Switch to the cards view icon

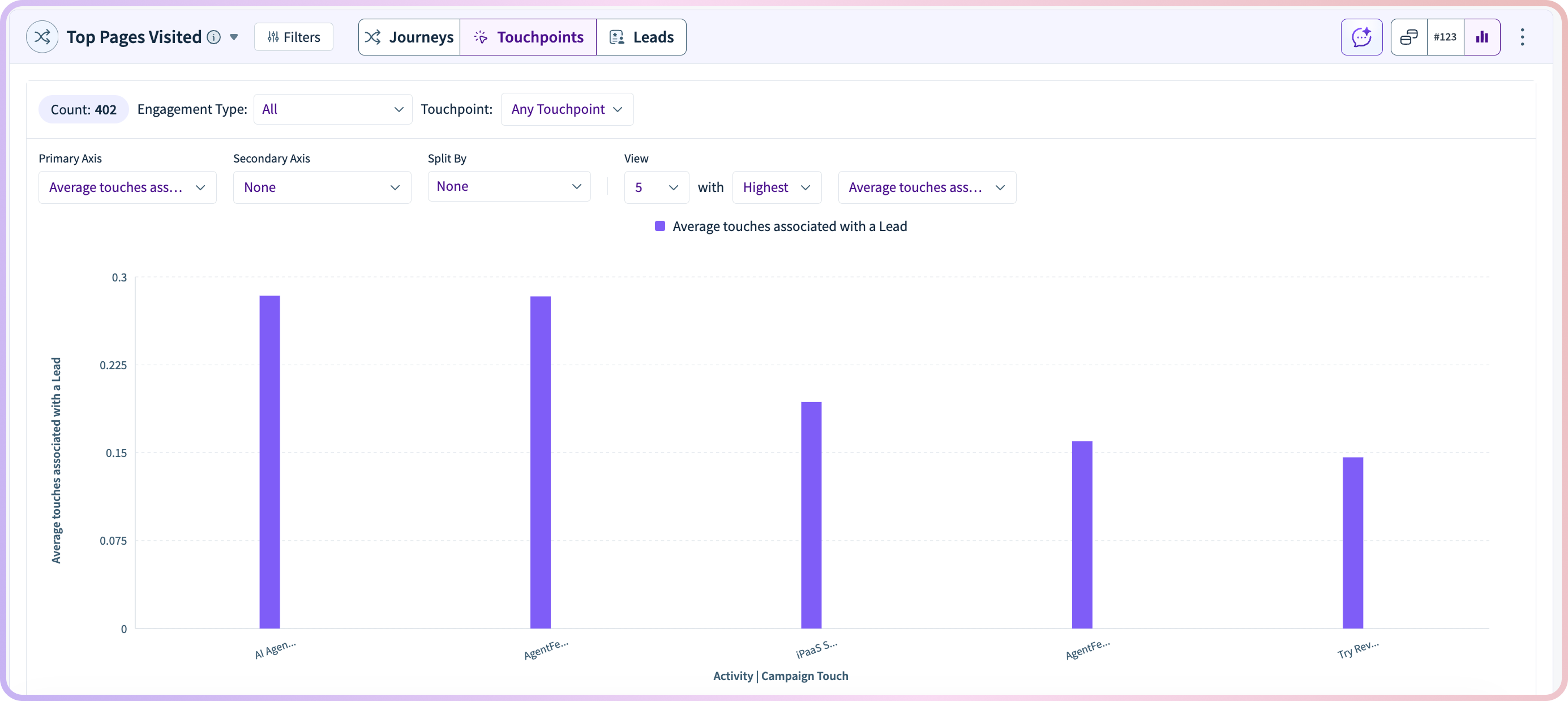(1408, 37)
